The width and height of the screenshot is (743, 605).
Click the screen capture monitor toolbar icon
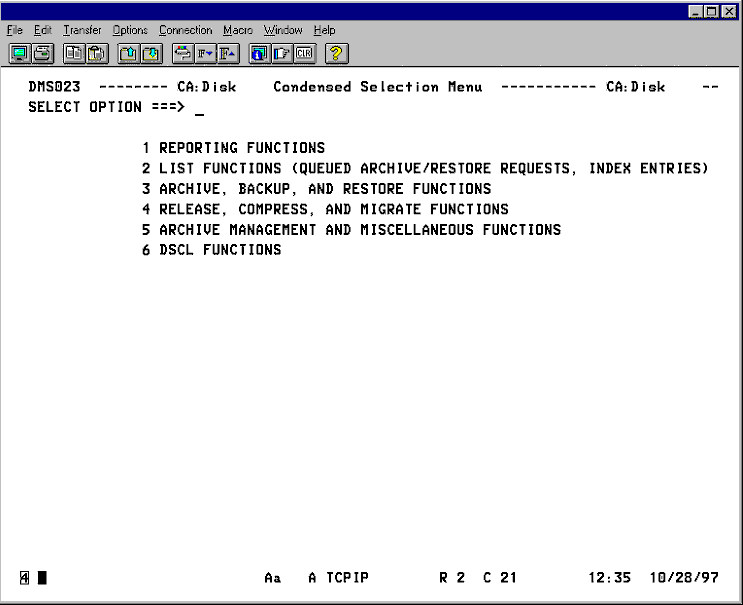(20, 54)
